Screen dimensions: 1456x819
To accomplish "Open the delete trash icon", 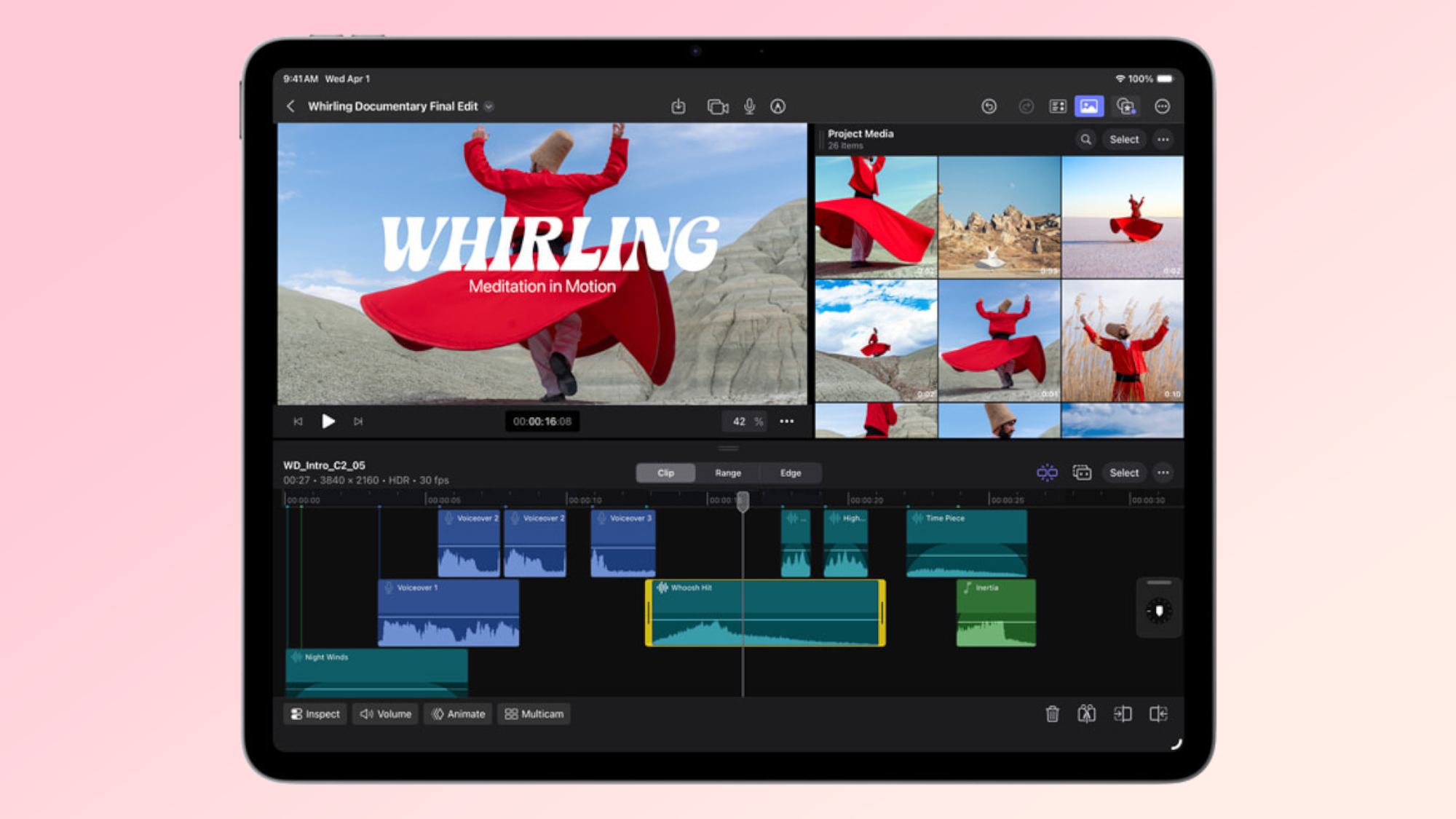I will tap(1052, 714).
